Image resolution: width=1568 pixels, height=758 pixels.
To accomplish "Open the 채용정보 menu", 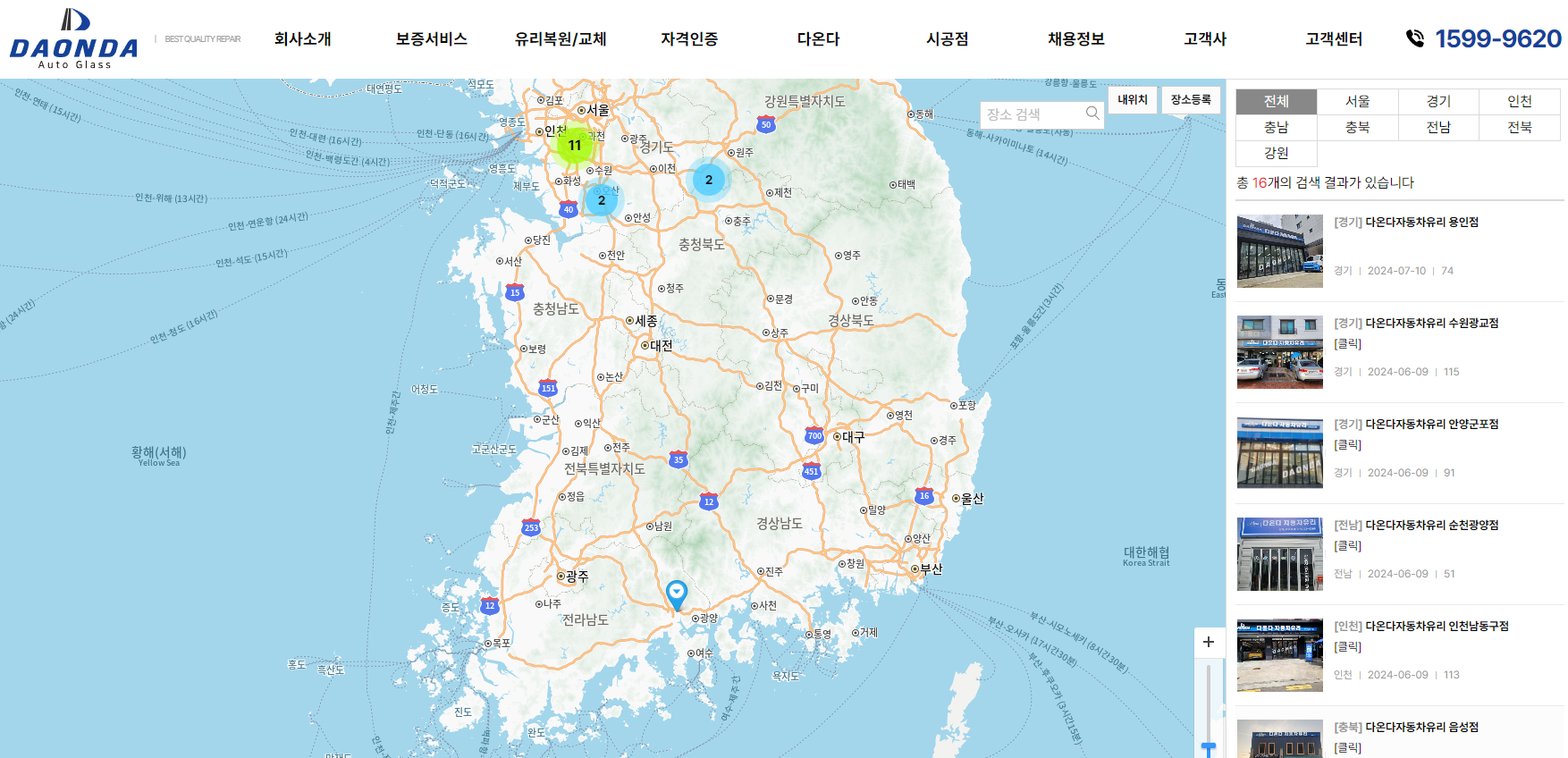I will [1076, 38].
